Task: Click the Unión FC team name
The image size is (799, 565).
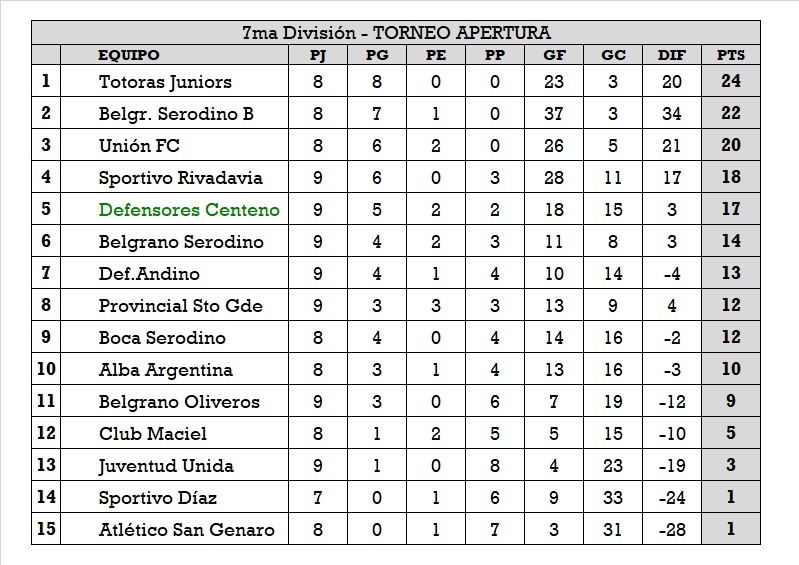Action: (x=139, y=146)
